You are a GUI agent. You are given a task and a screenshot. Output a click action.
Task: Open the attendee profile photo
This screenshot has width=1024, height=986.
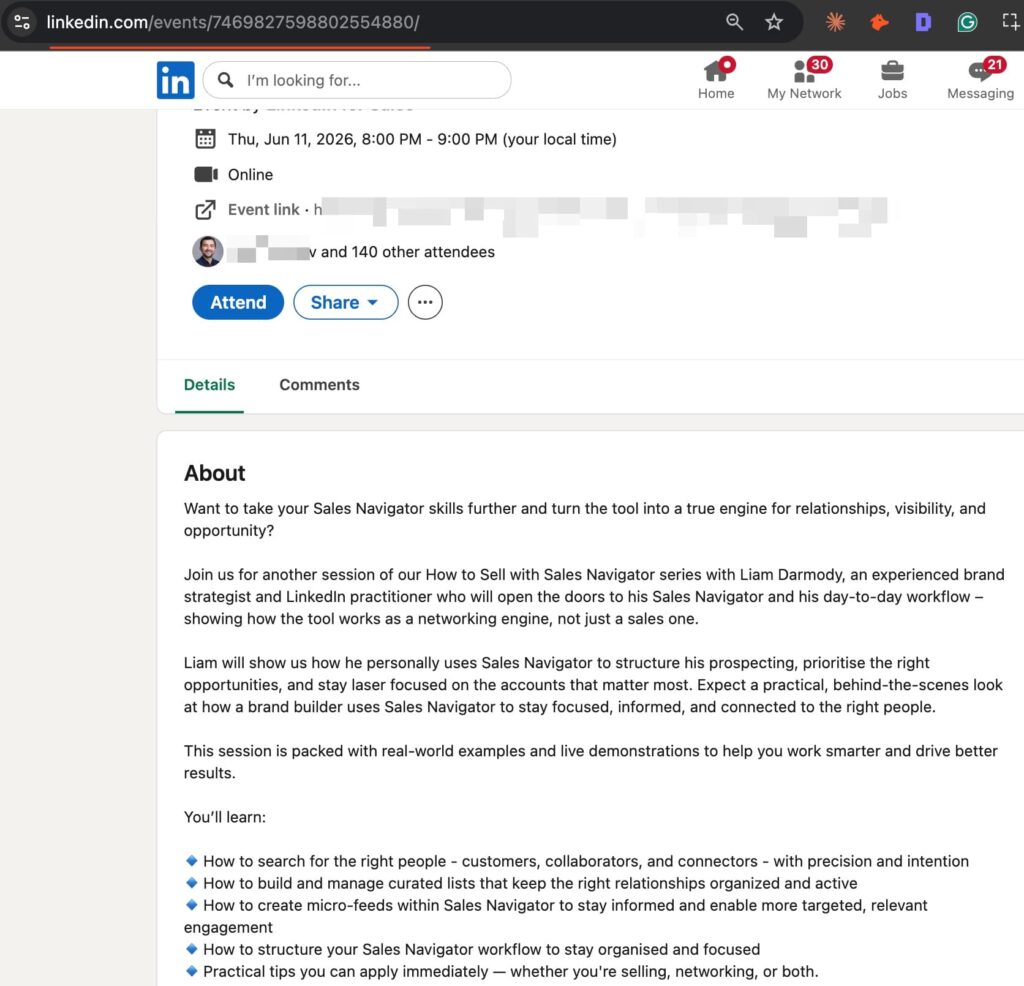pyautogui.click(x=208, y=251)
